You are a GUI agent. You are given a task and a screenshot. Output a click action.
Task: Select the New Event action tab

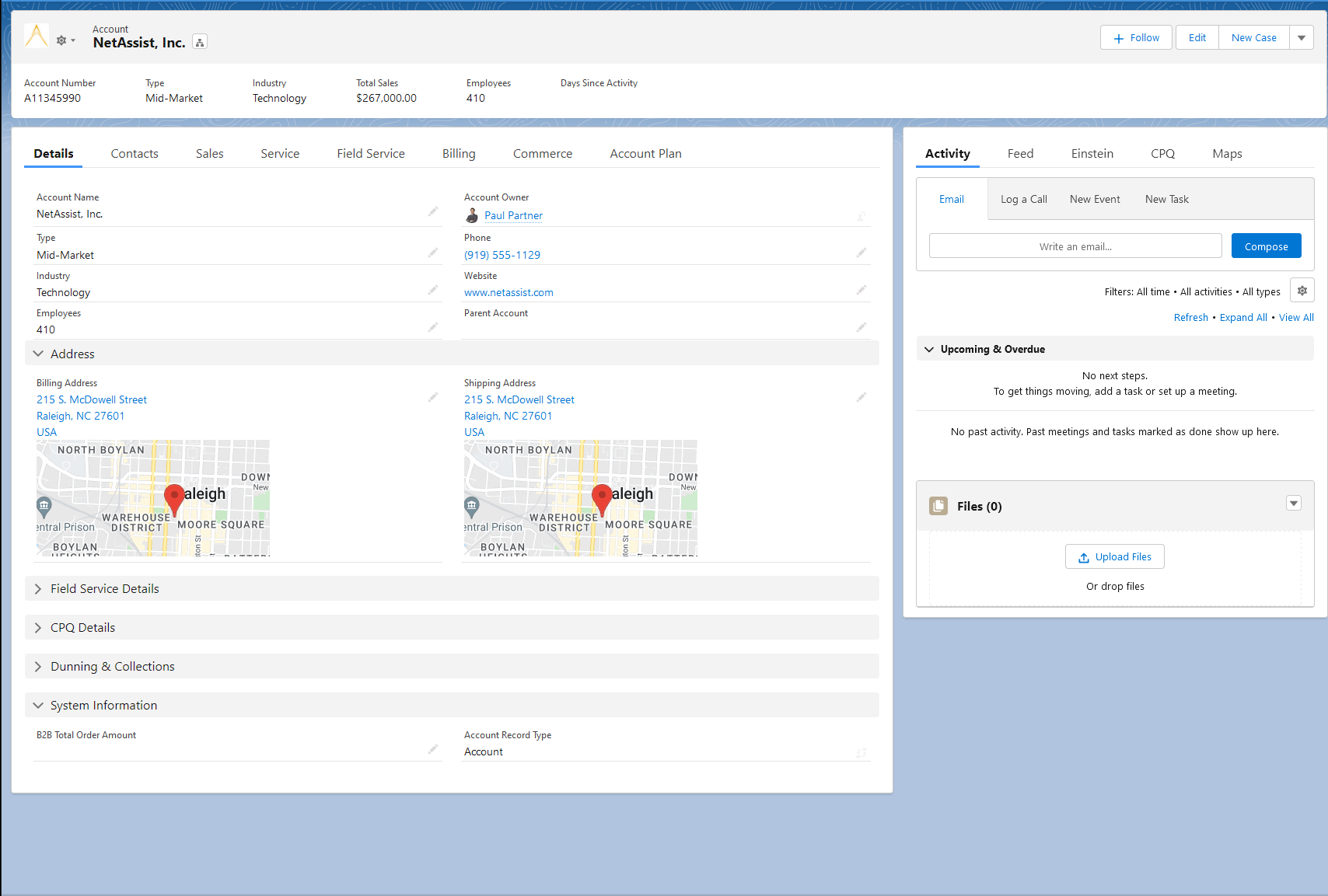pos(1095,199)
